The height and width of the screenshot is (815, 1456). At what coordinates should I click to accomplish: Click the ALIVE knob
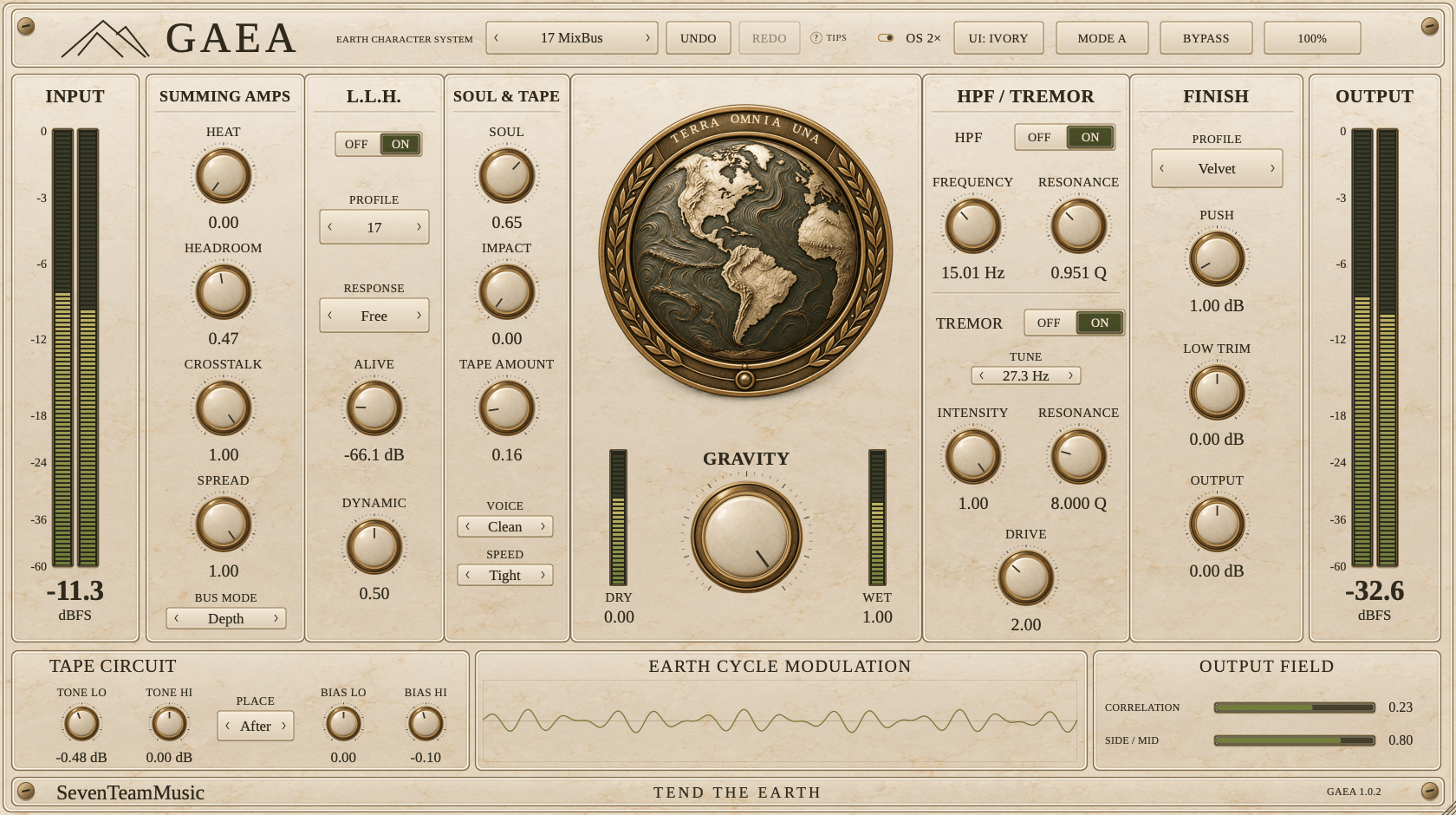[374, 407]
